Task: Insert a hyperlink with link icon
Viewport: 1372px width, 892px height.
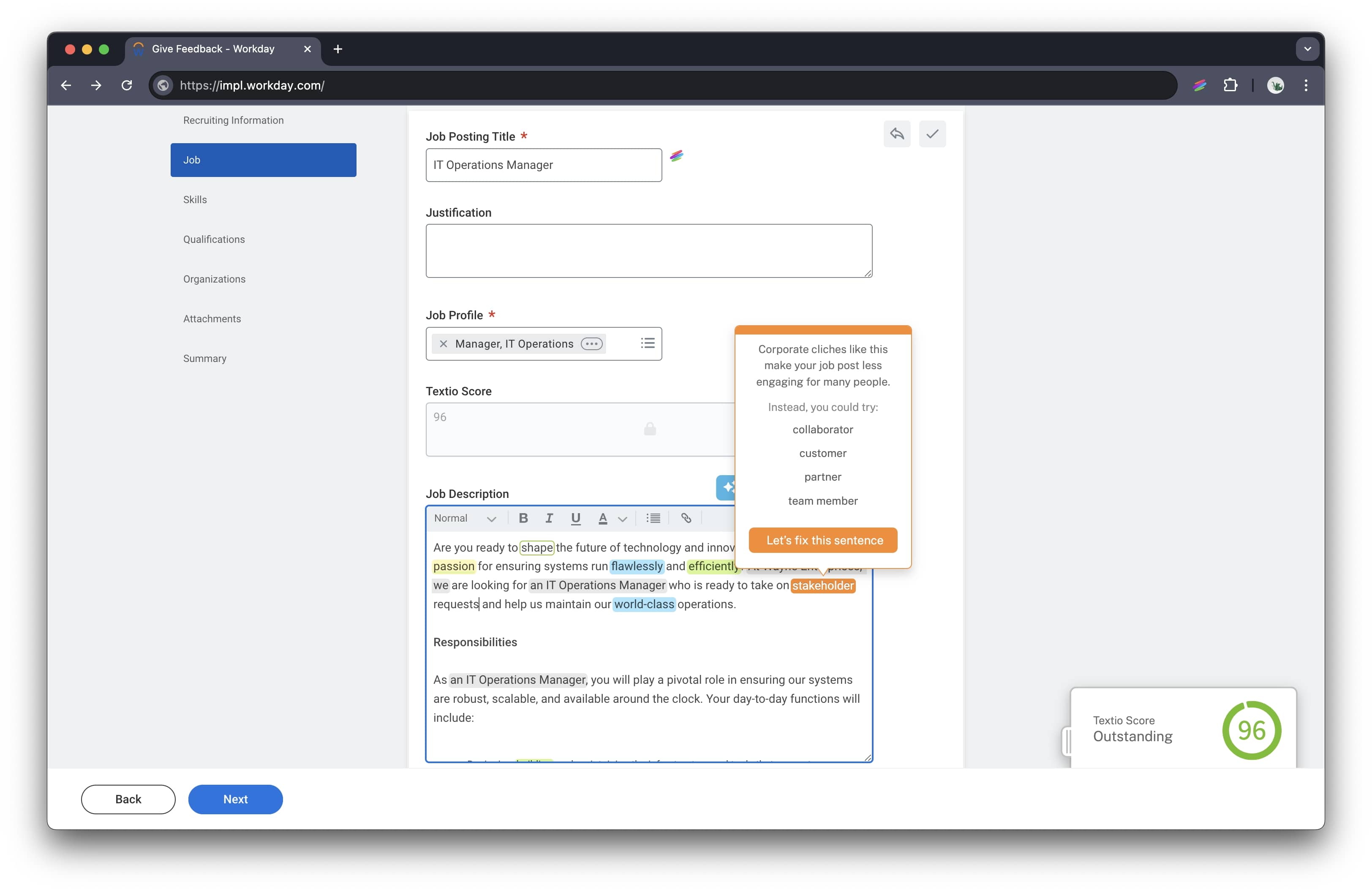Action: pos(686,518)
